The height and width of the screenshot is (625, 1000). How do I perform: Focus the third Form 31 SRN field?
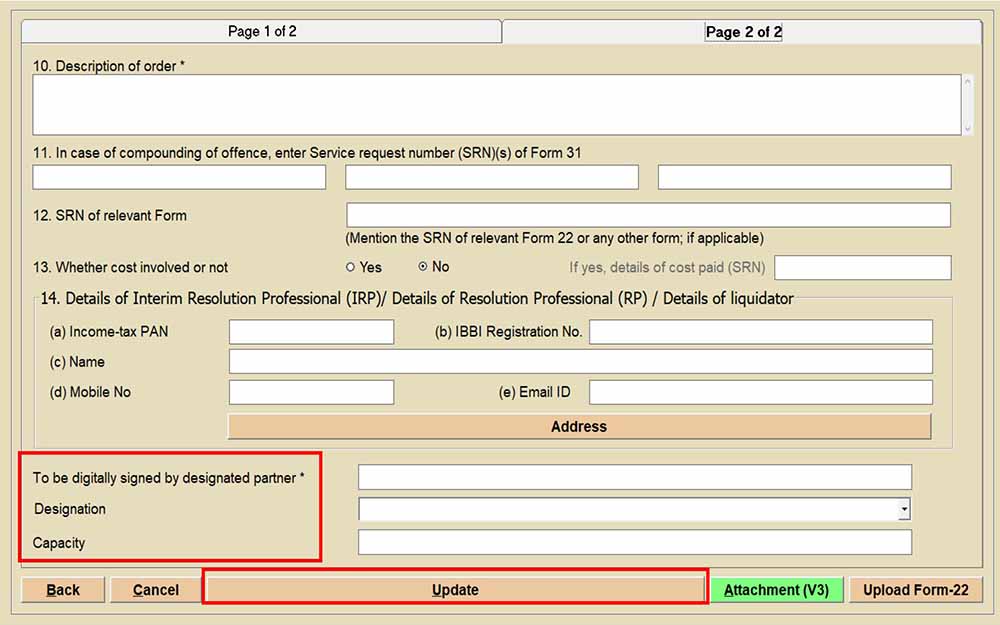(804, 178)
